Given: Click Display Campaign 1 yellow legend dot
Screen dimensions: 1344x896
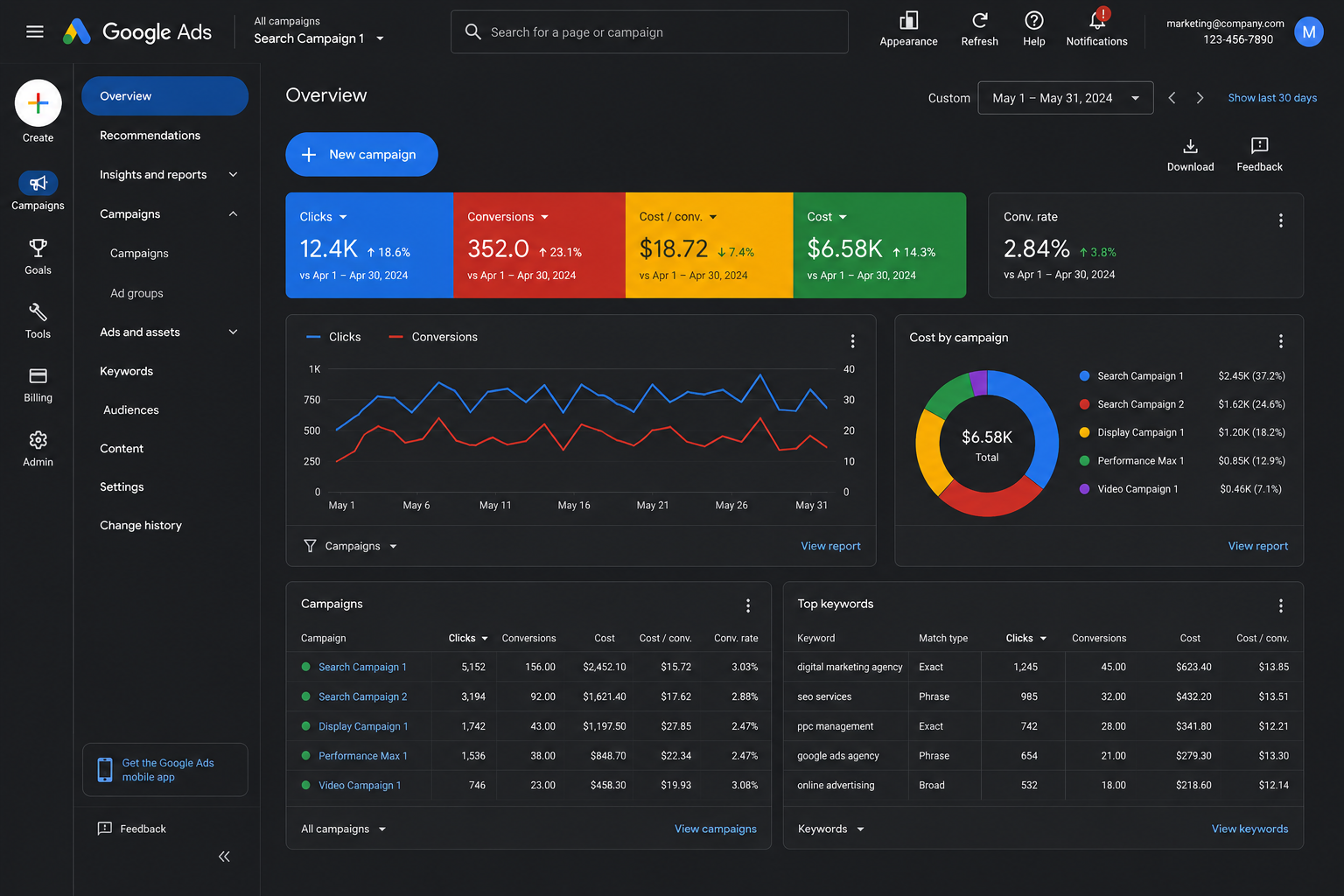Looking at the screenshot, I should [x=1084, y=433].
